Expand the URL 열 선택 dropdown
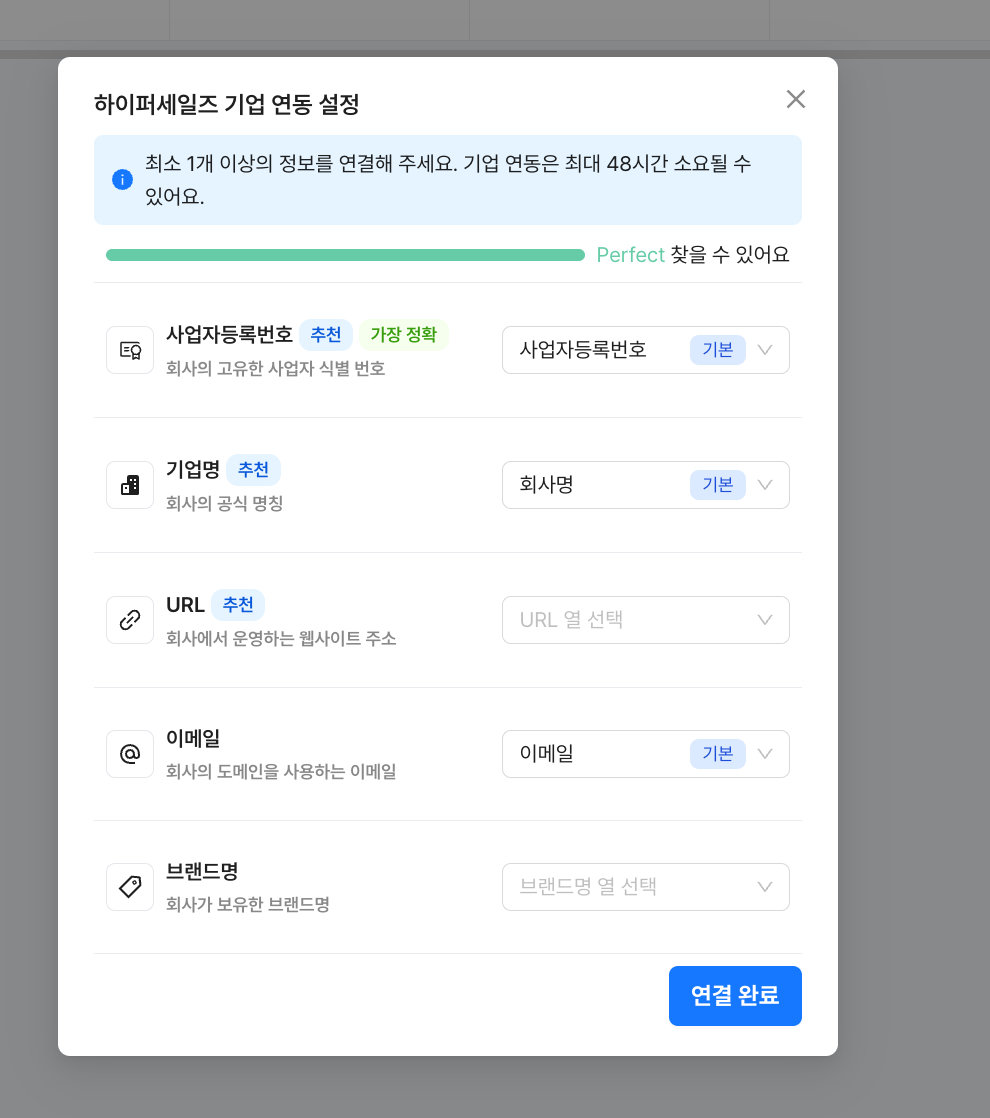 coord(645,620)
